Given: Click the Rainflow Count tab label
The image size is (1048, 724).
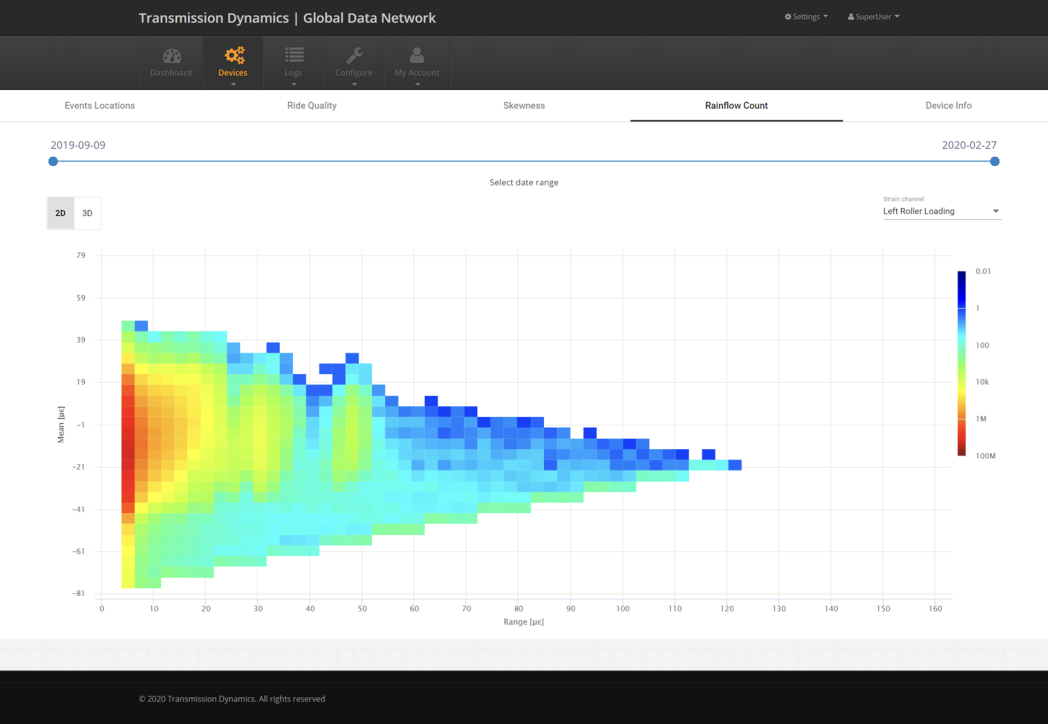Looking at the screenshot, I should pos(736,105).
